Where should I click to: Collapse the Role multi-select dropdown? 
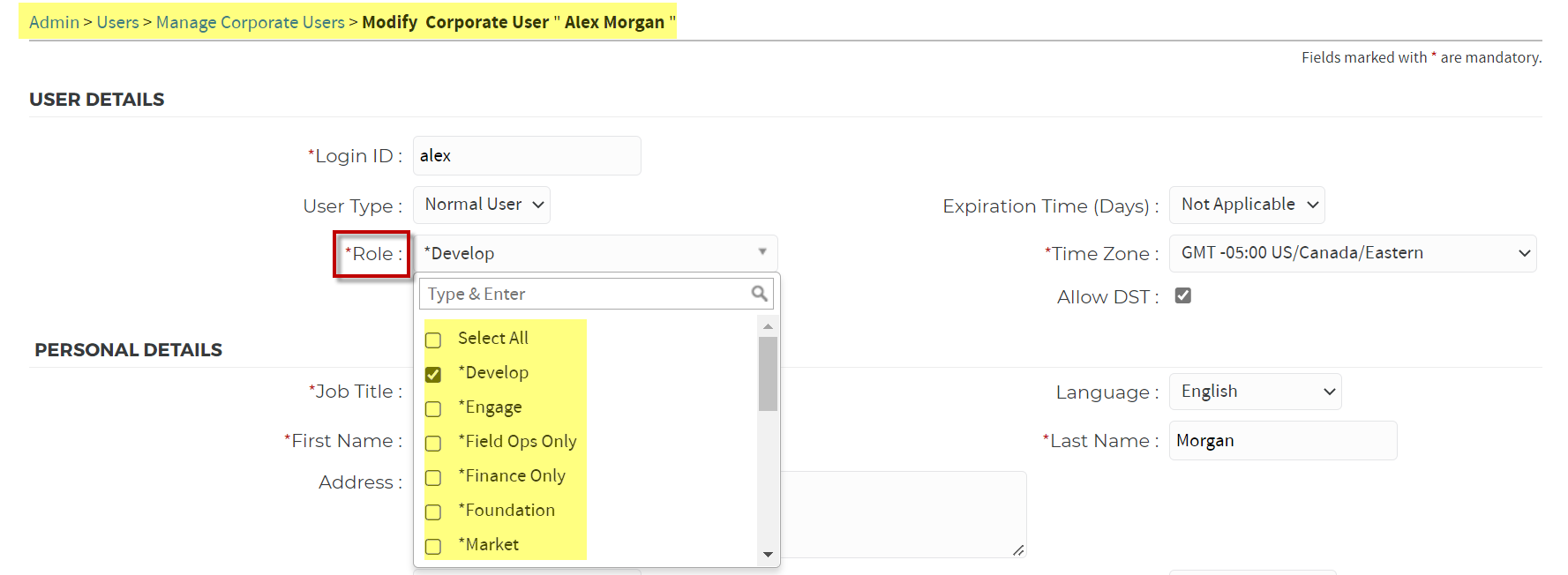click(x=596, y=253)
